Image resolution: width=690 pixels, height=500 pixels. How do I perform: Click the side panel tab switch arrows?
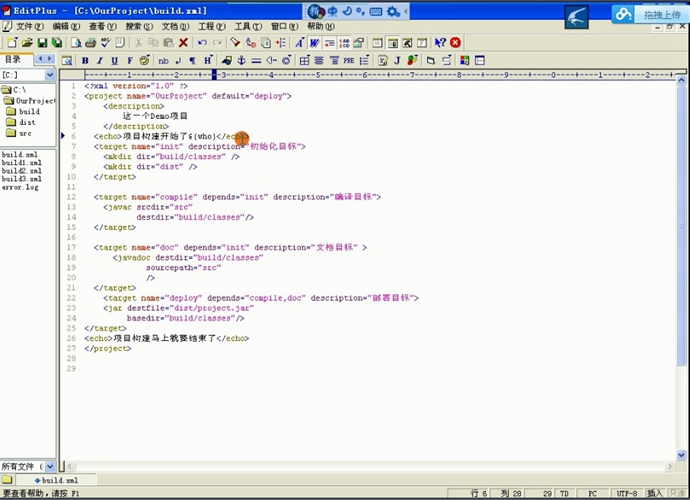point(44,59)
